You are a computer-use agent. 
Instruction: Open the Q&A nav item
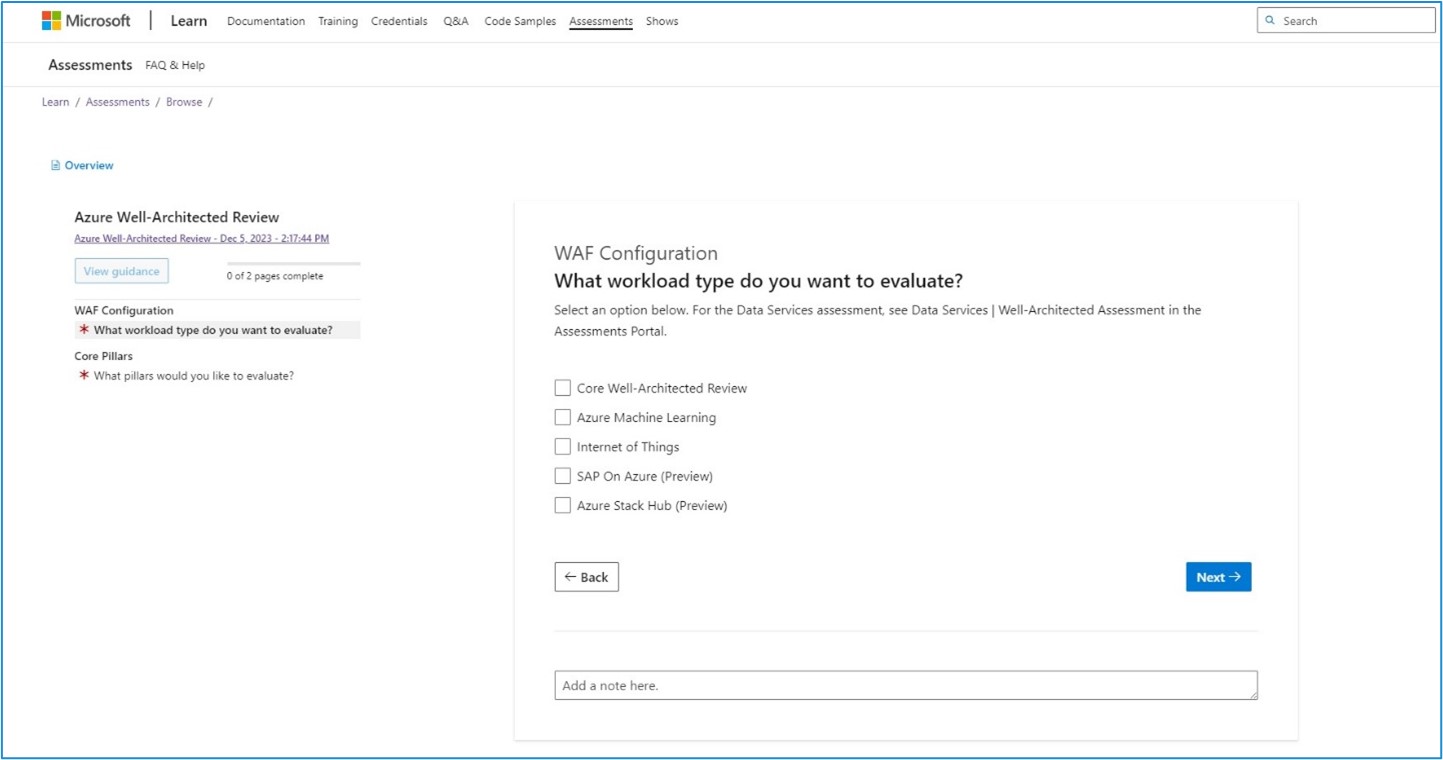pyautogui.click(x=456, y=21)
